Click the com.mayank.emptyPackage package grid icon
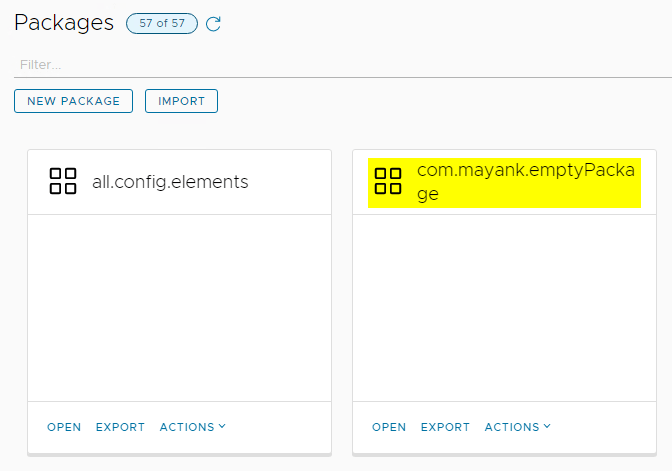The height and width of the screenshot is (471, 672). (x=388, y=181)
